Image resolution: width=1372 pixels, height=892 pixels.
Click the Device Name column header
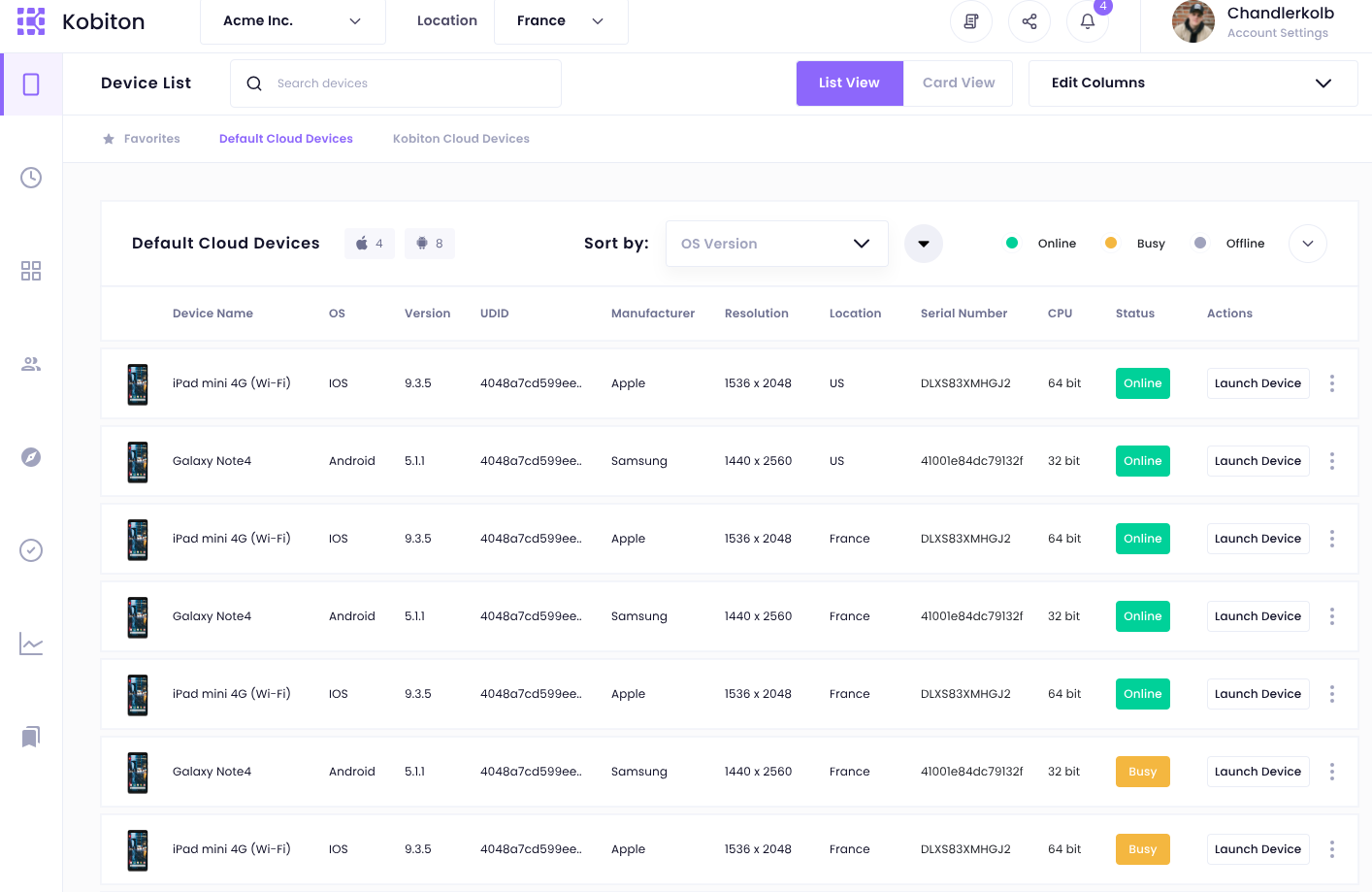212,314
